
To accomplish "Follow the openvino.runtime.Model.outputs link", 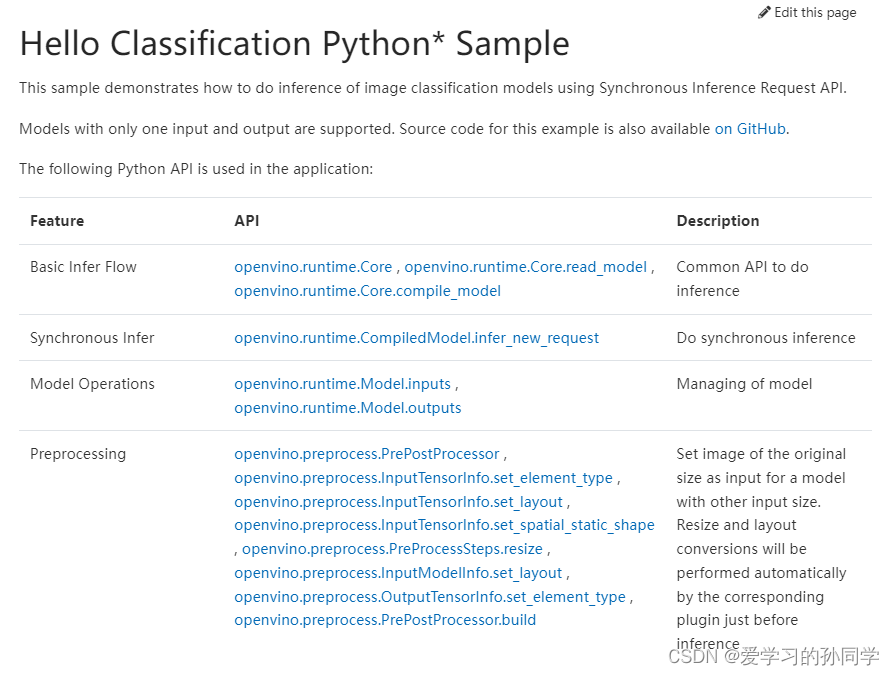I will coord(347,408).
